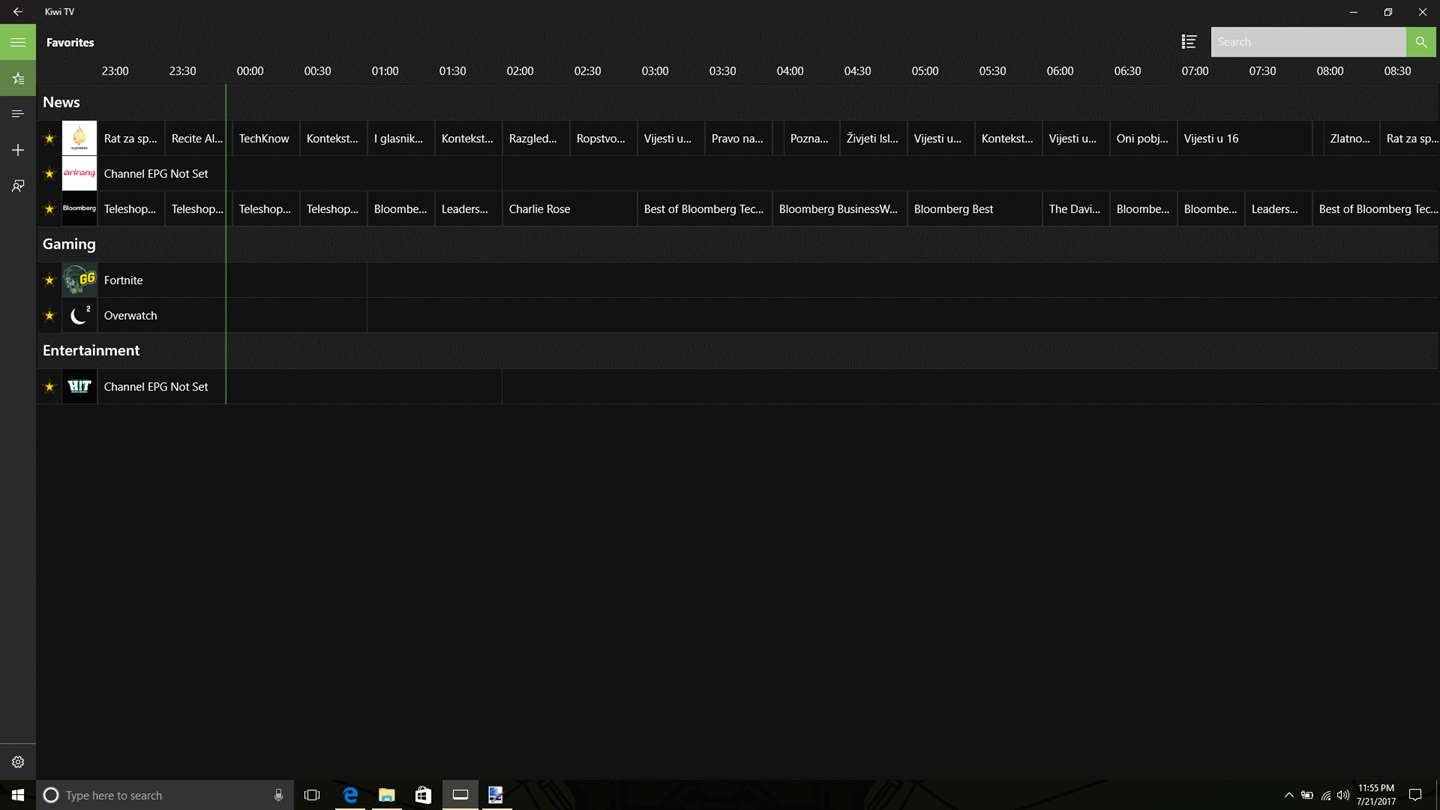Open the playlist lines icon in sidebar
This screenshot has width=1440, height=810.
click(x=18, y=114)
